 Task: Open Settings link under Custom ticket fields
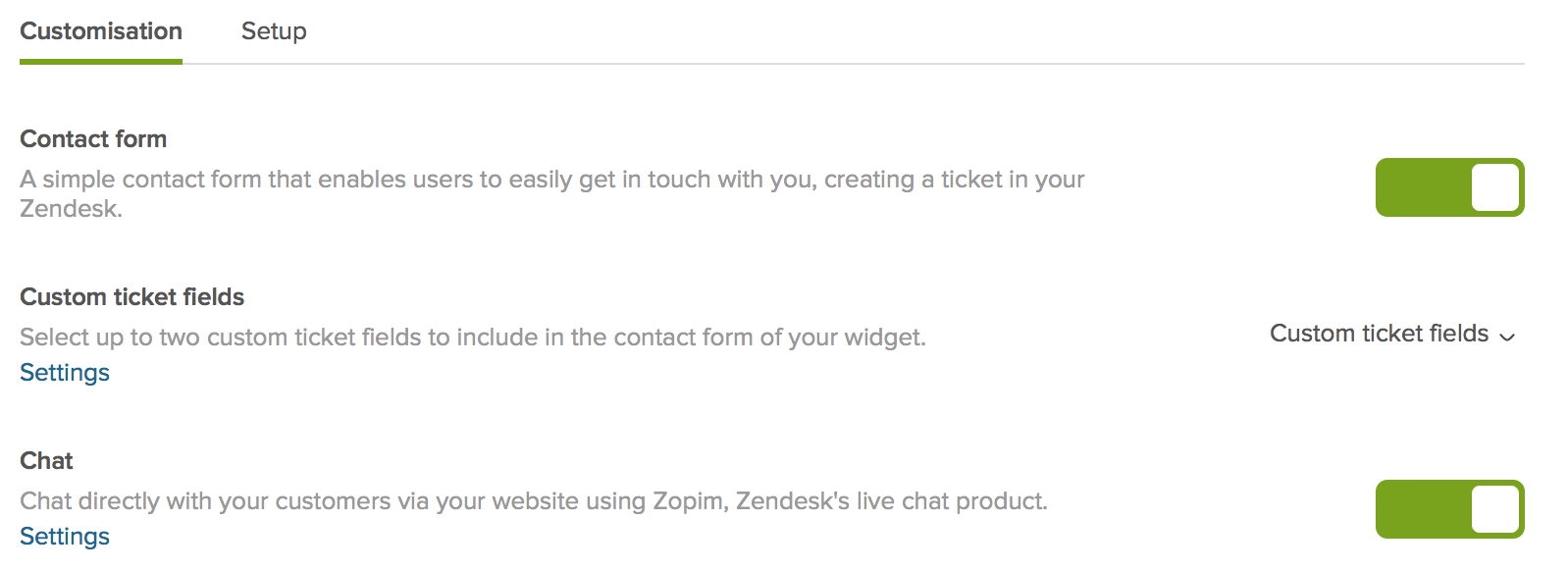pos(65,373)
